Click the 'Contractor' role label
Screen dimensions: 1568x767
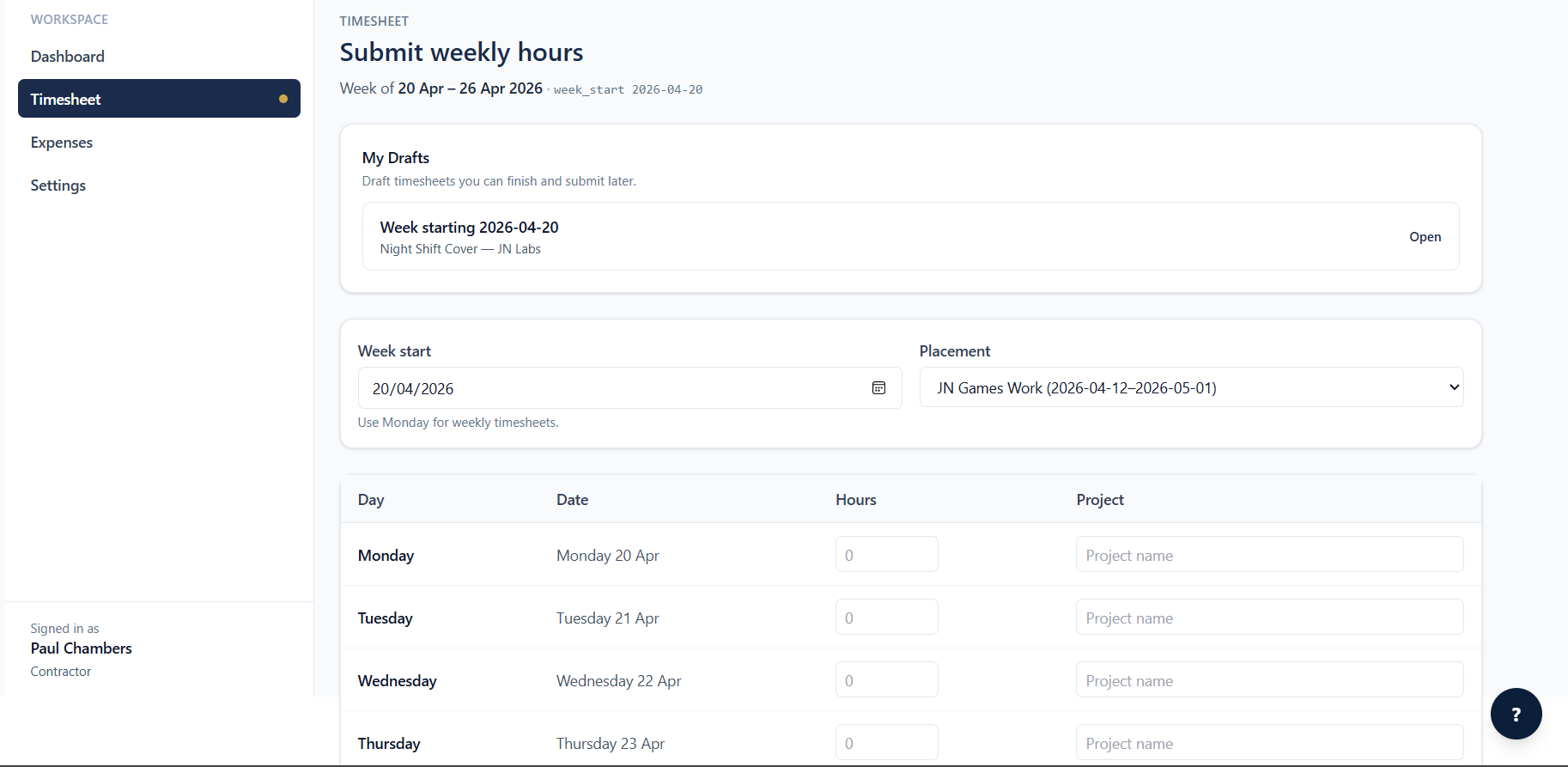(x=61, y=672)
